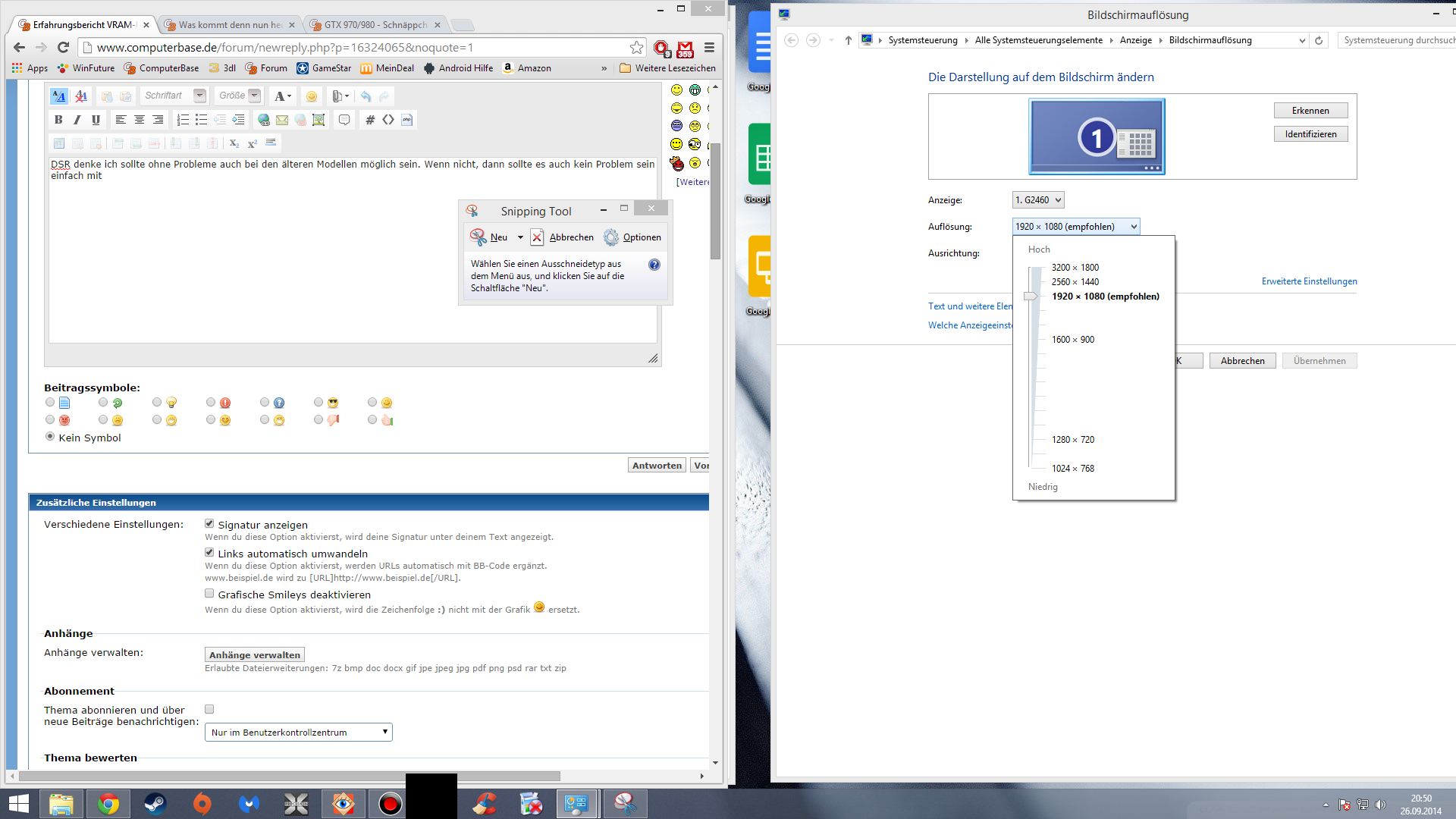This screenshot has height=819, width=1456.
Task: Insert a link with the globe icon
Action: [x=263, y=120]
